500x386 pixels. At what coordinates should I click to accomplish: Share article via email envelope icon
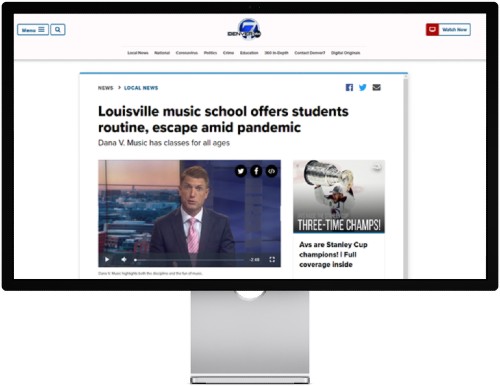pos(376,87)
